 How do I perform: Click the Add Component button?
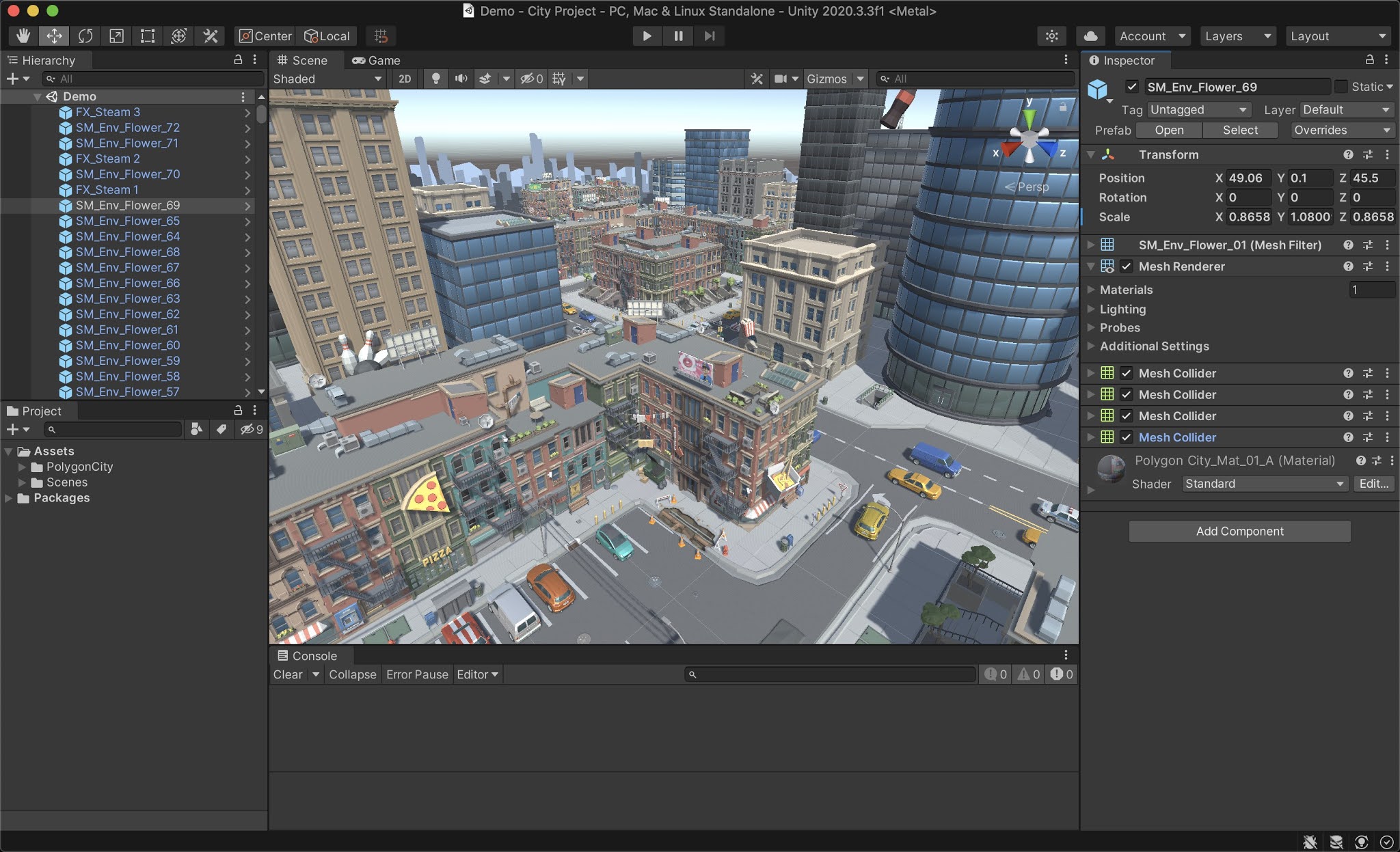pos(1240,531)
